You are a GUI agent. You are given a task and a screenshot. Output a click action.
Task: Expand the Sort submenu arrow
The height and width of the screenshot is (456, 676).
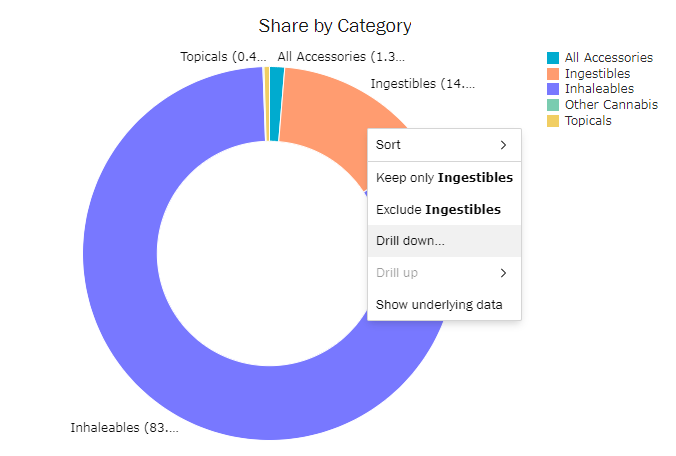tap(503, 145)
